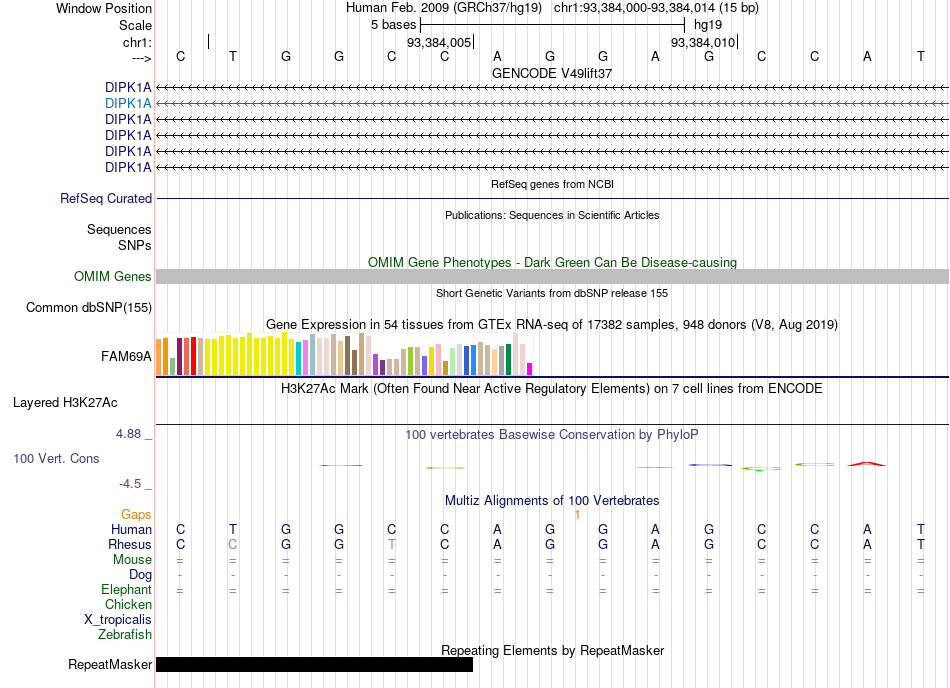Open the GENCODE V49lift37 track title
Screen dimensions: 950x688
552,73
